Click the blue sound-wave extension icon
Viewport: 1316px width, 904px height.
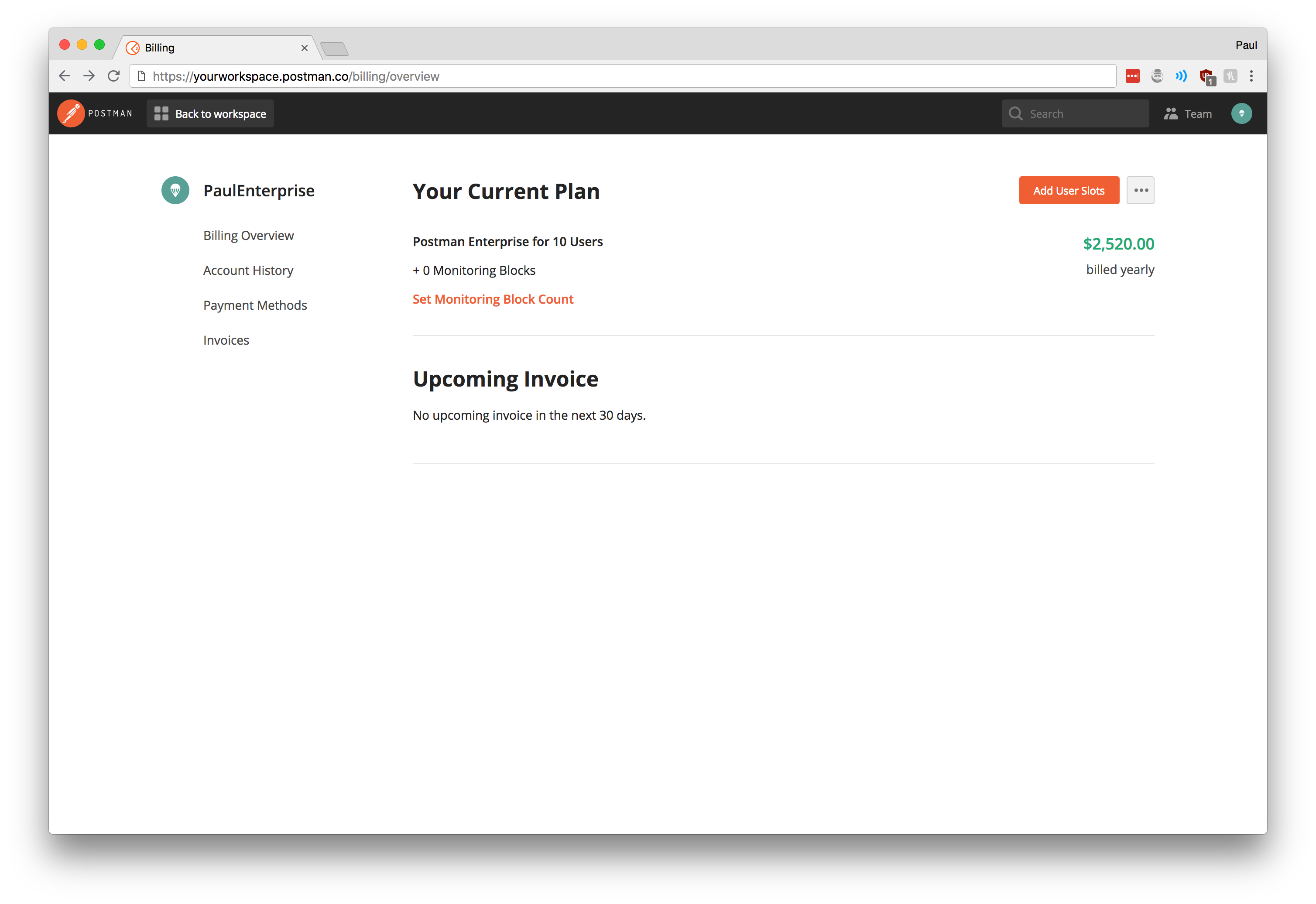1181,76
